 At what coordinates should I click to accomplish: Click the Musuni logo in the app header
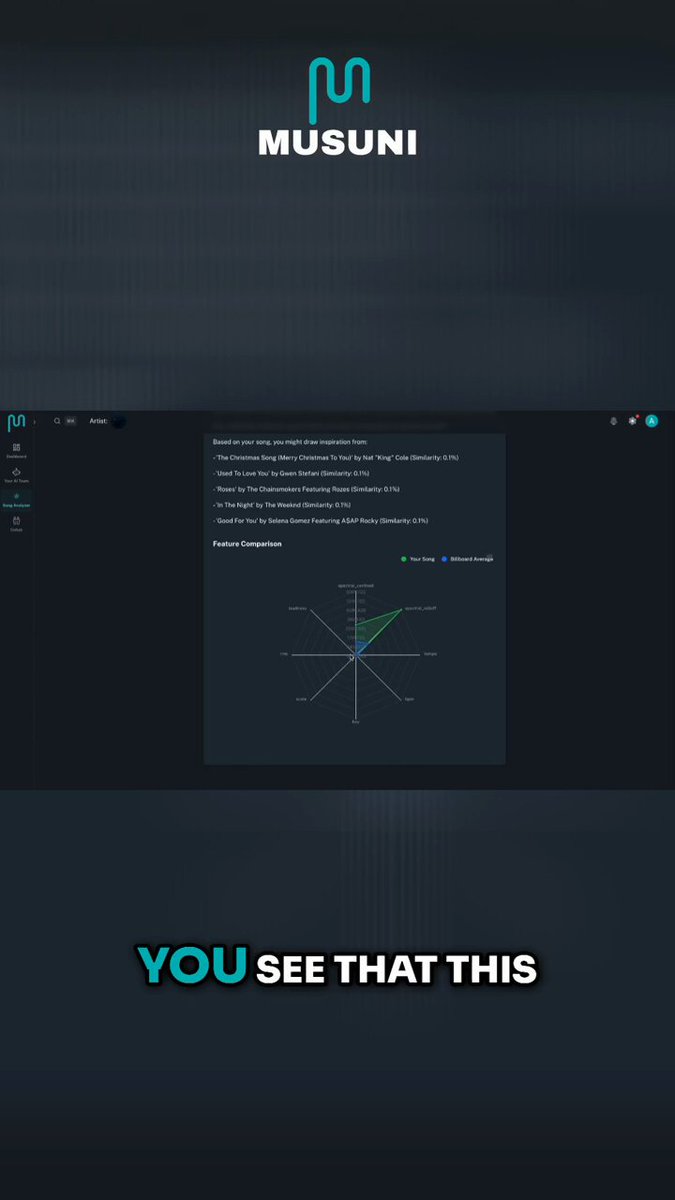tap(16, 421)
